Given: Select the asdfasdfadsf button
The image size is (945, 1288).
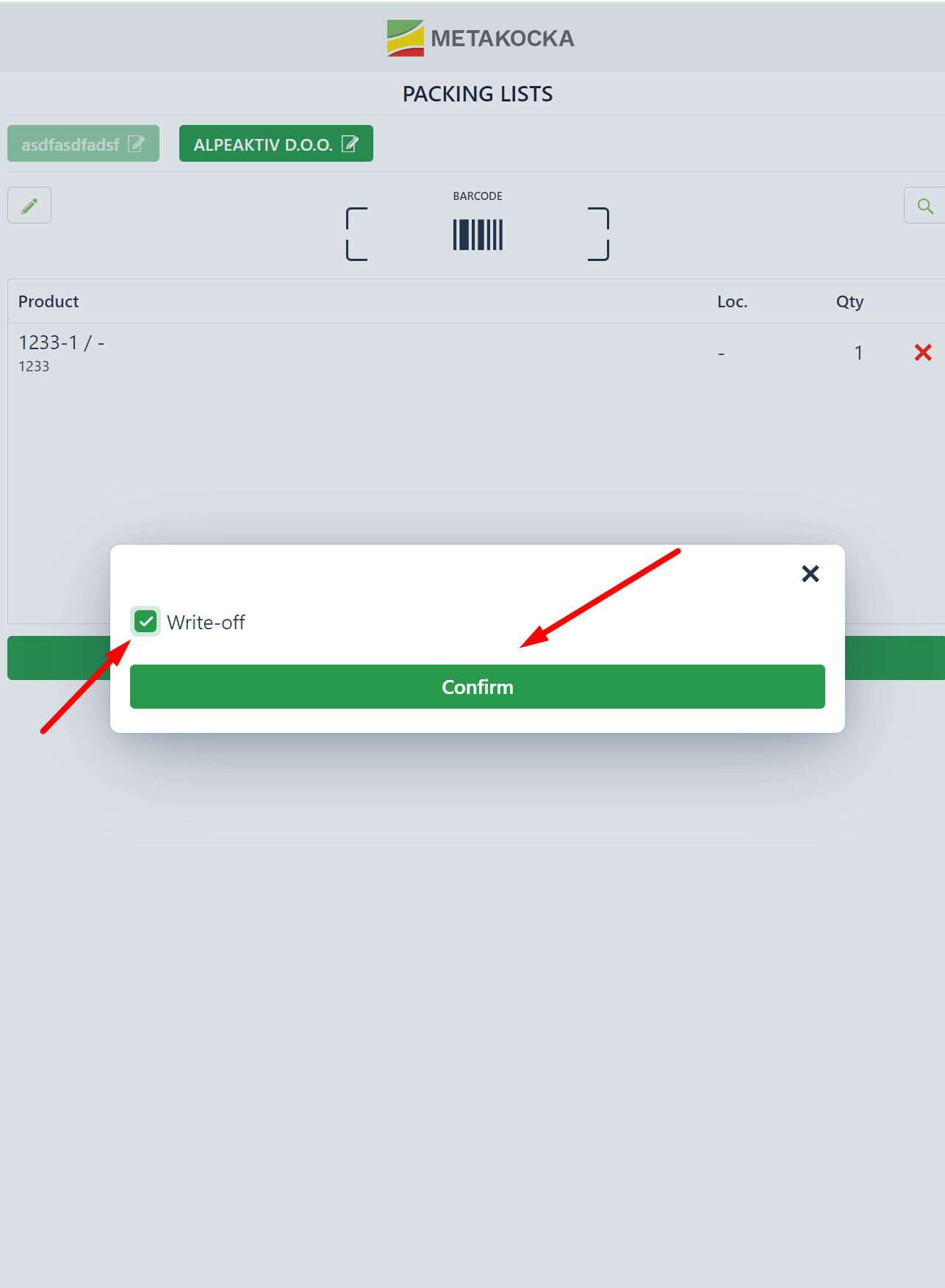Looking at the screenshot, I should [83, 143].
